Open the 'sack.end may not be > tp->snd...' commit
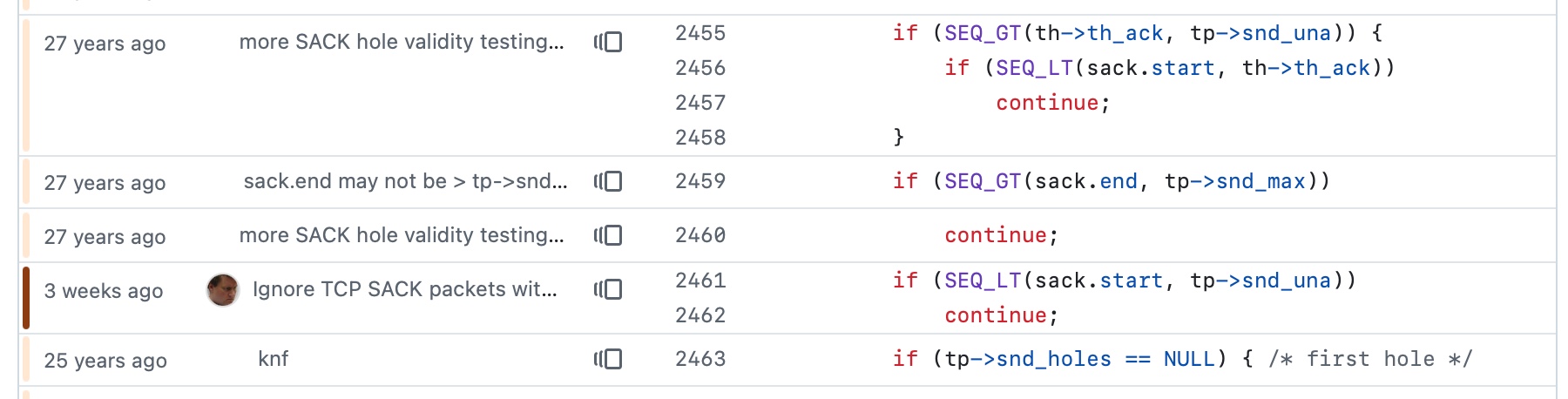This screenshot has height=399, width=1568. pos(405,181)
